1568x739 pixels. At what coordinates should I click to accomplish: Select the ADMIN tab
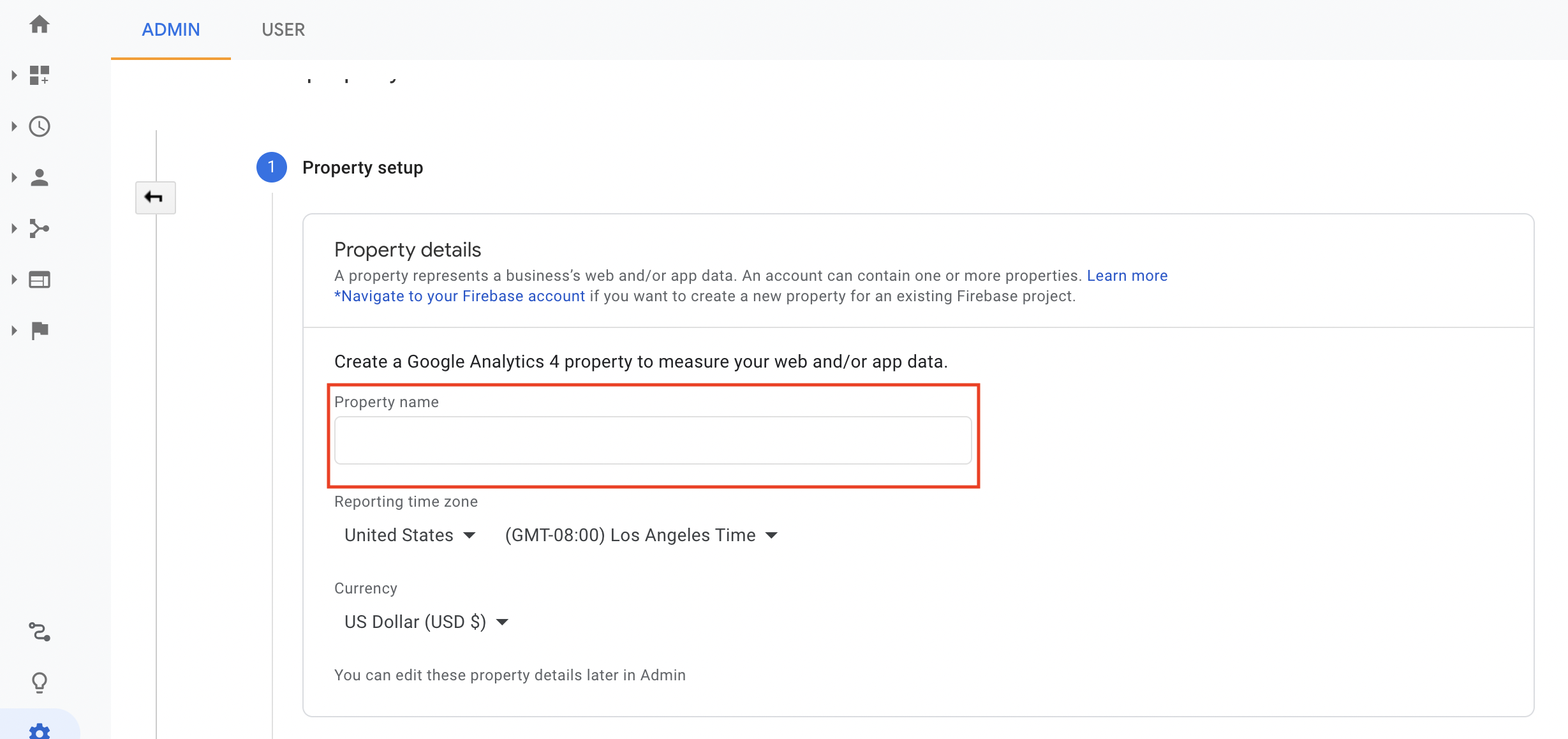pyautogui.click(x=171, y=29)
